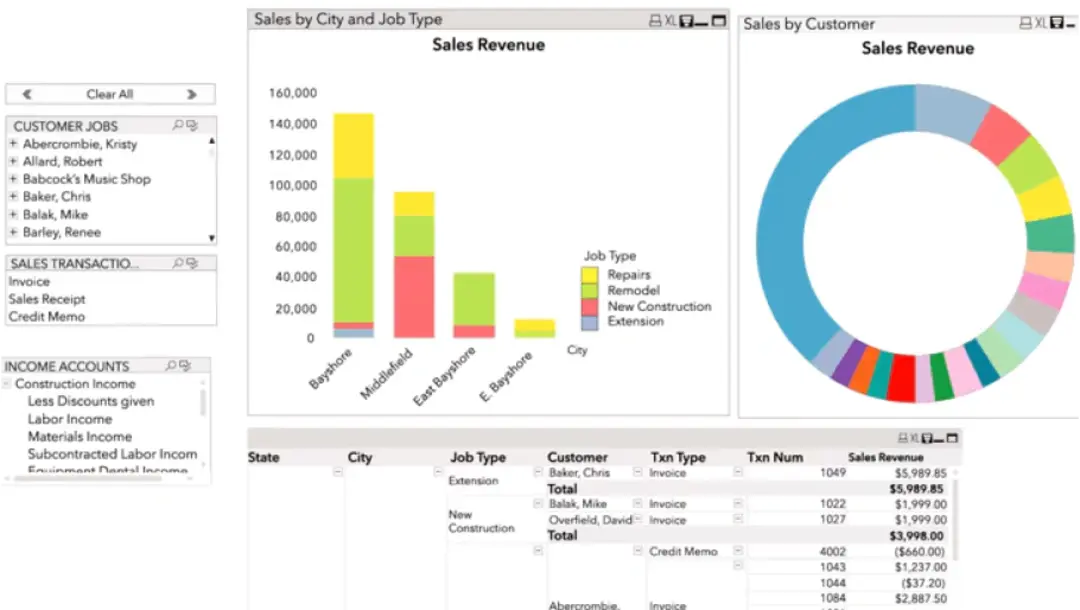This screenshot has height=610, width=1080.
Task: Click the $2,887.50 revenue value
Action: (x=921, y=598)
